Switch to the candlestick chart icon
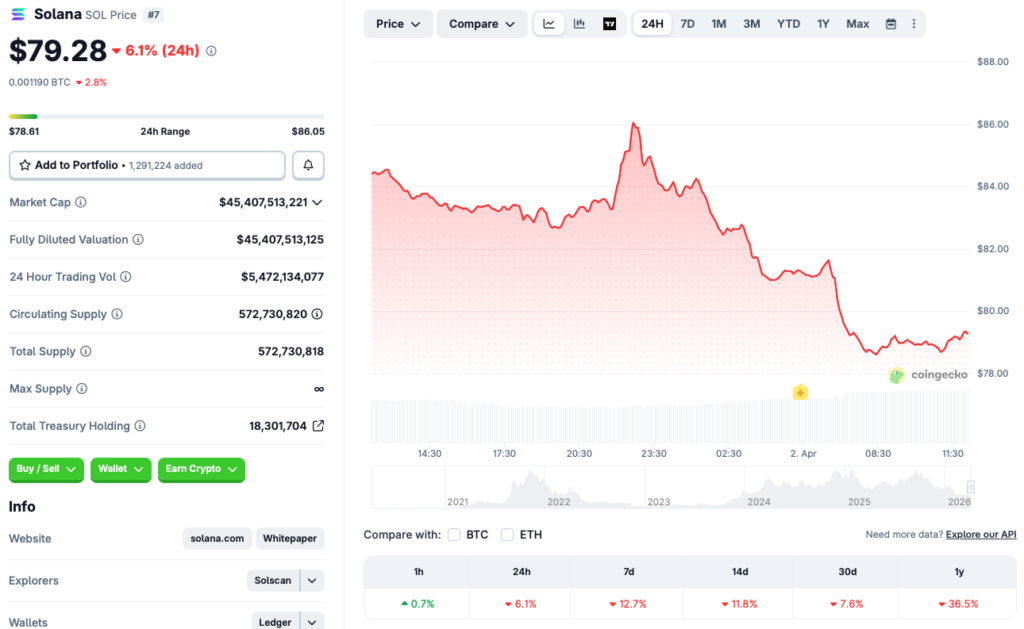Screen dimensions: 1024x629 tap(579, 22)
